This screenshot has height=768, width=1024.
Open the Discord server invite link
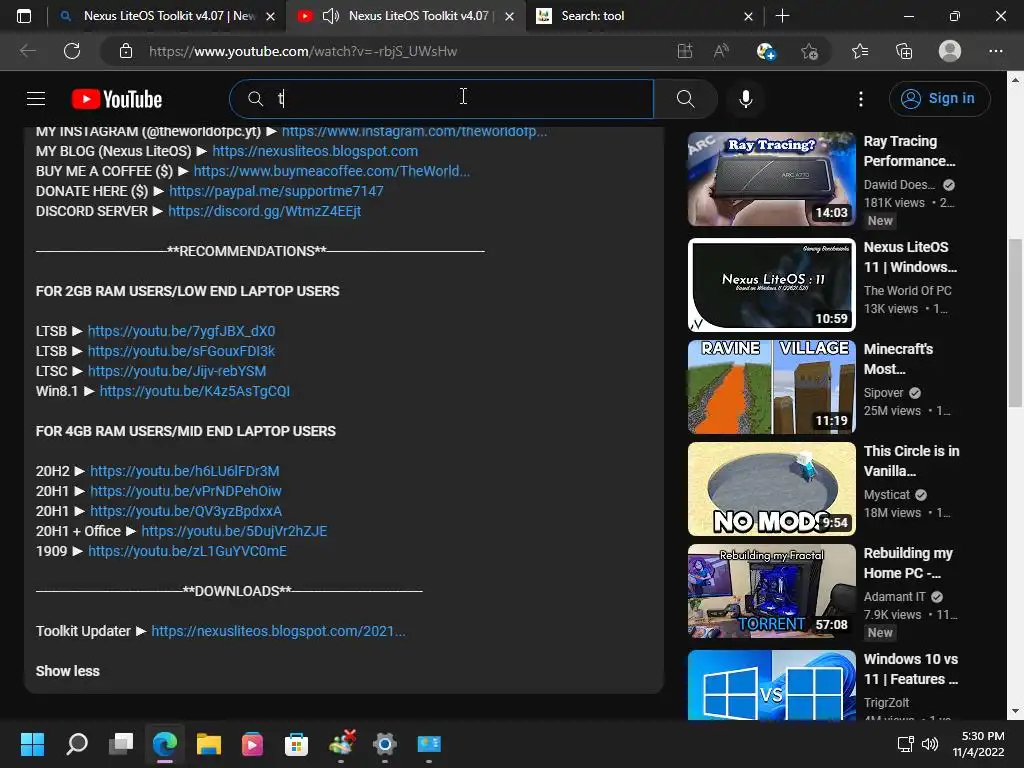click(264, 211)
